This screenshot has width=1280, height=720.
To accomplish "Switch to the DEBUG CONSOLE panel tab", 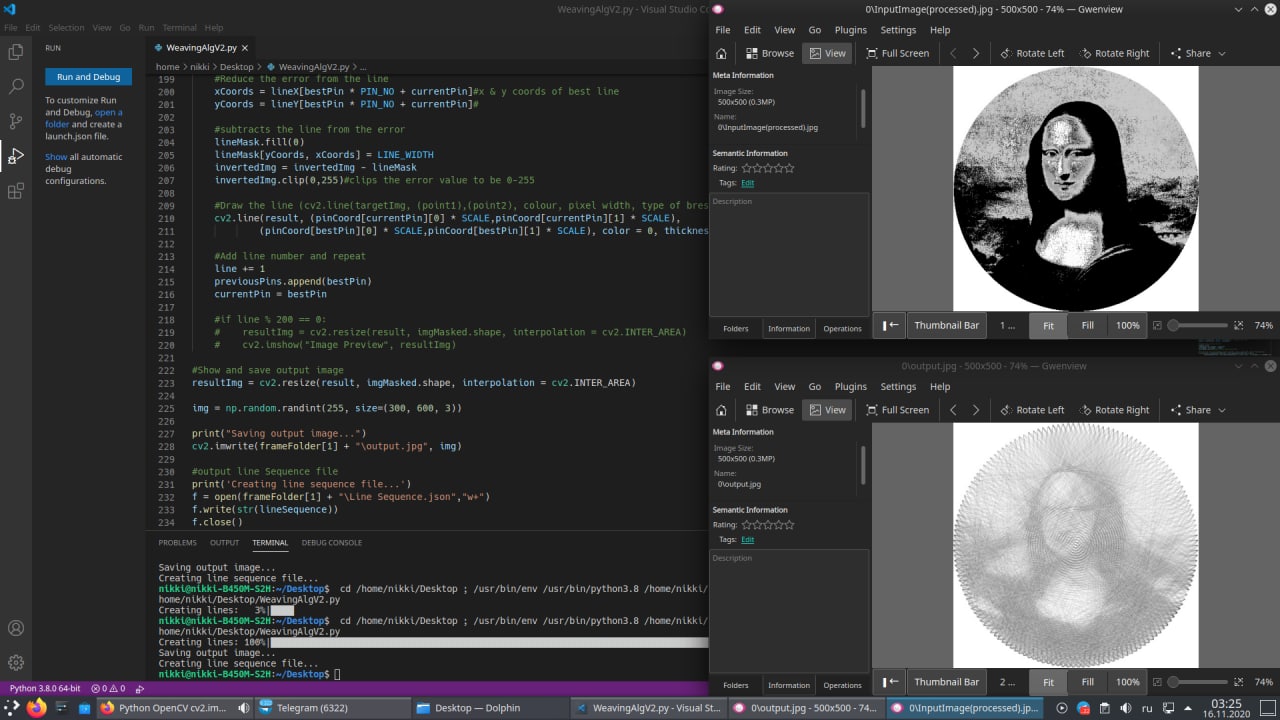I will click(x=332, y=543).
